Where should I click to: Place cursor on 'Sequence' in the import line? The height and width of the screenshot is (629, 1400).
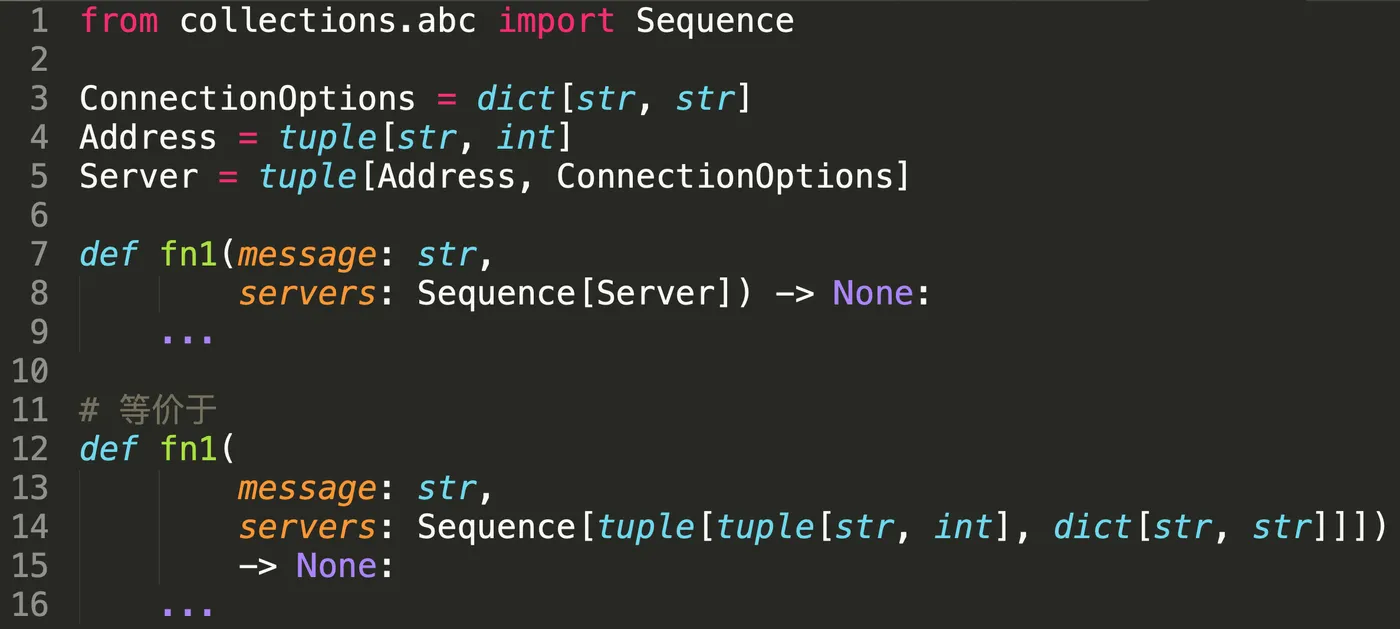715,22
